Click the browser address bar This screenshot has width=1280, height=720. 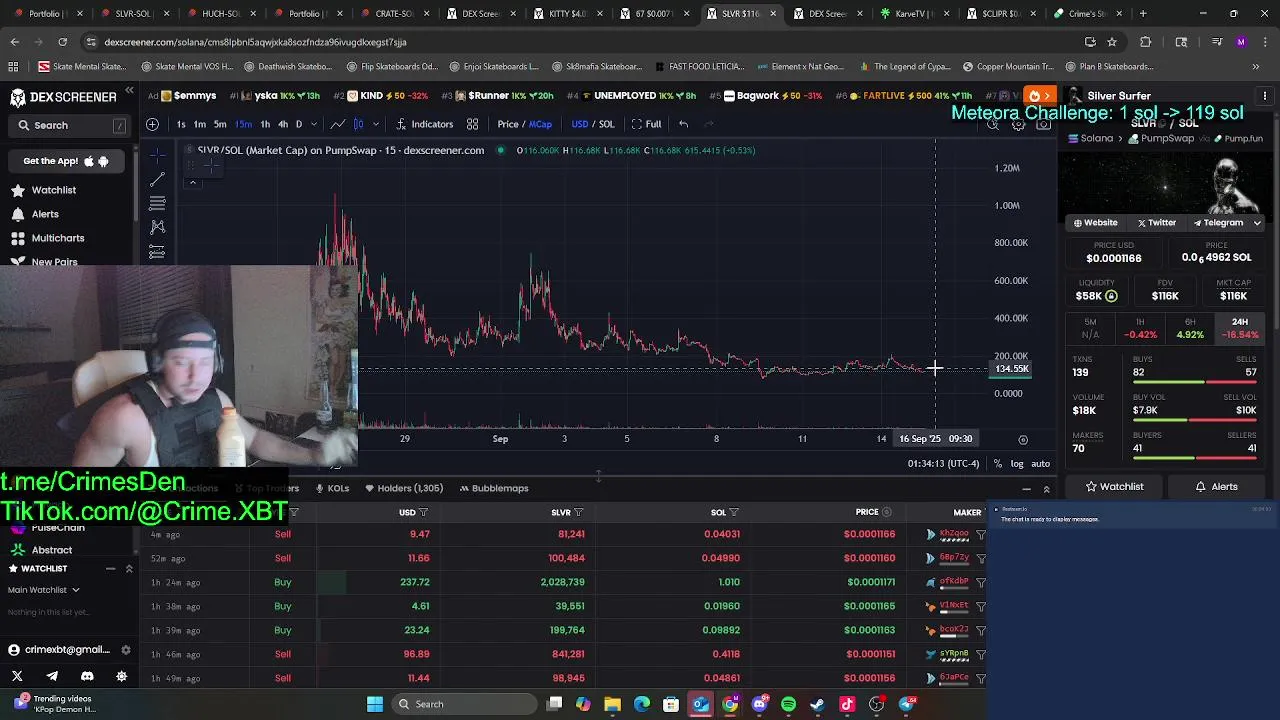point(580,42)
